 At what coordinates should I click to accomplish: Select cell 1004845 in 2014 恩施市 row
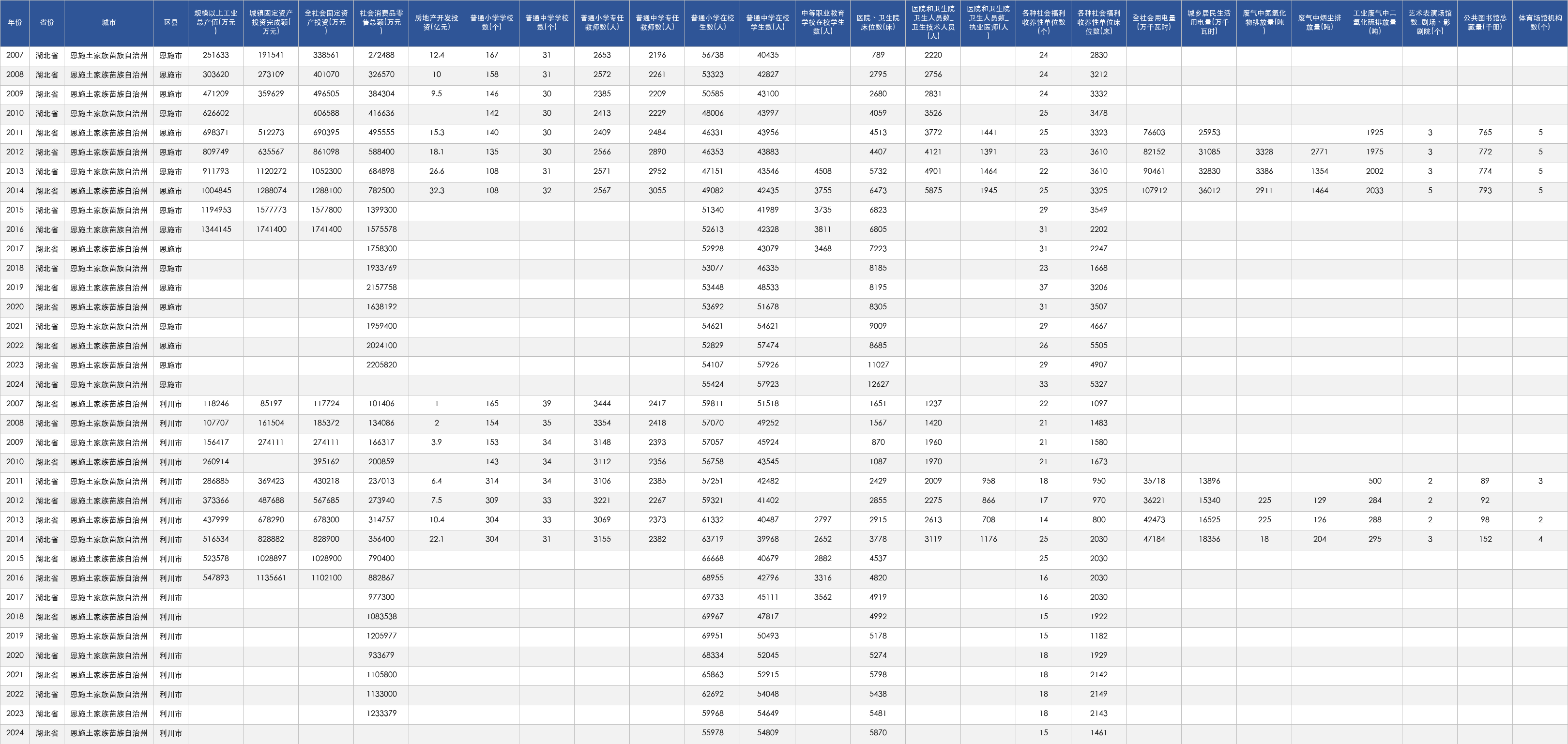pos(216,191)
